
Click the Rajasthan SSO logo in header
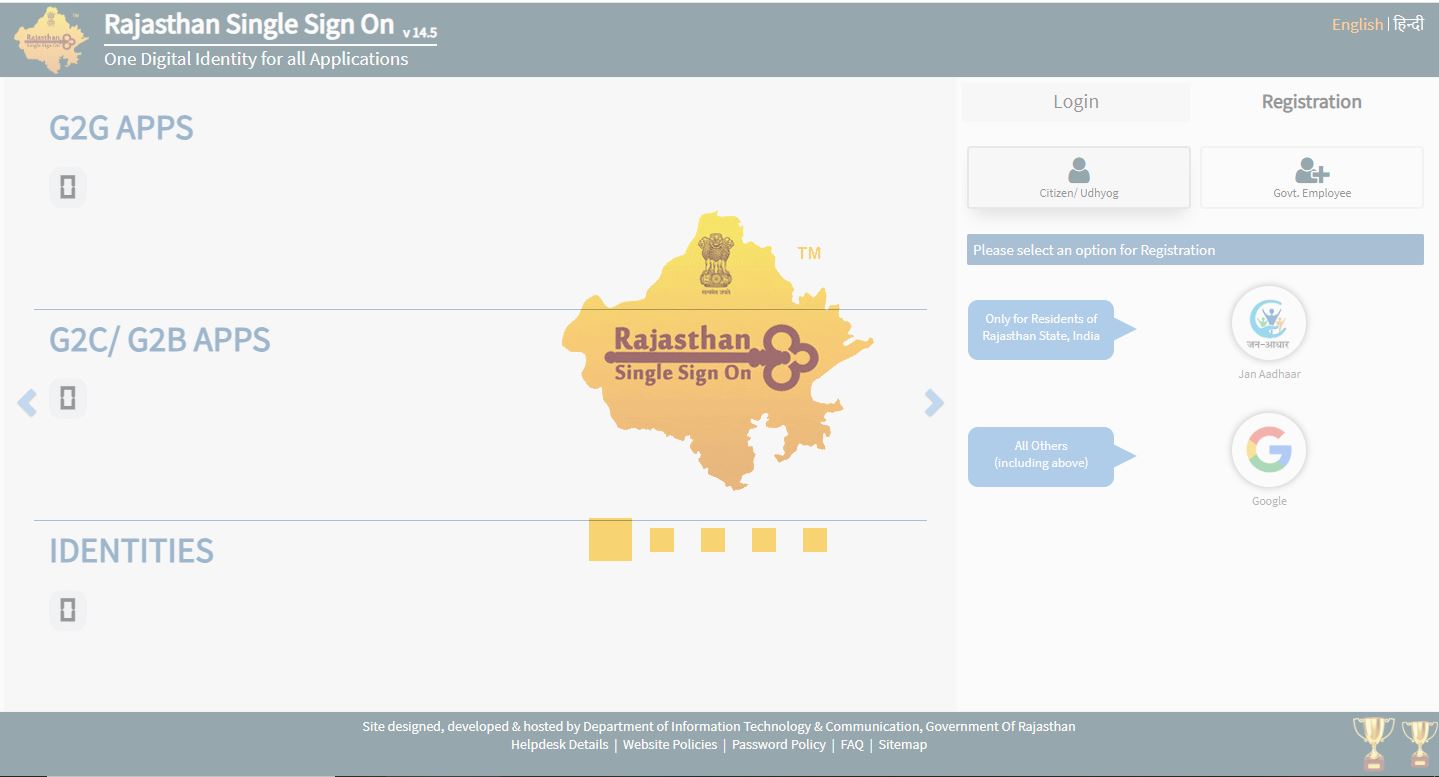(x=50, y=40)
